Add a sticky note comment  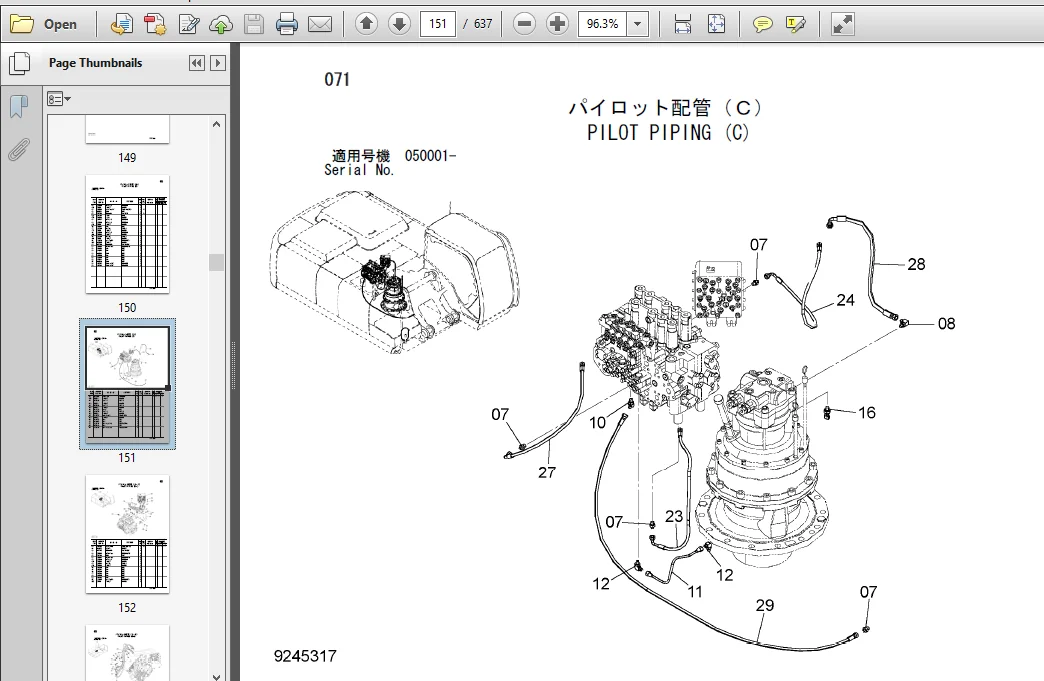(762, 25)
